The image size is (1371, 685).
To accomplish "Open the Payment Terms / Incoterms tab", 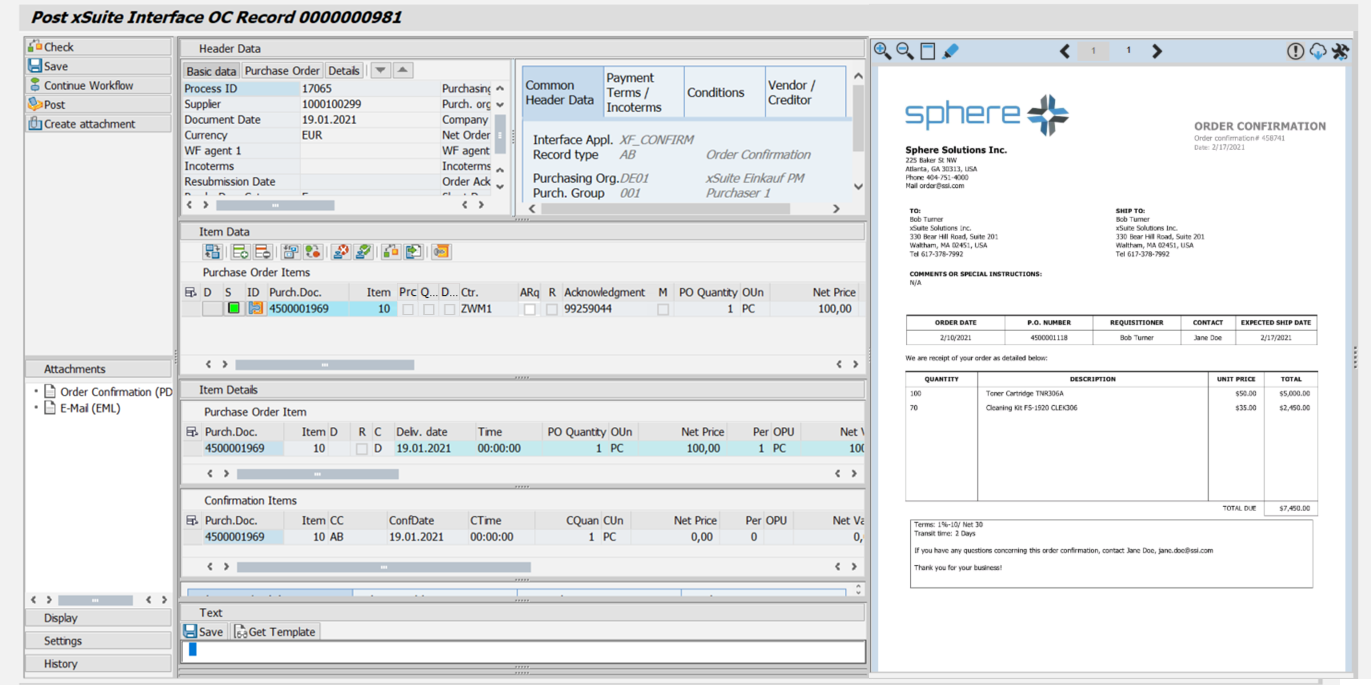I will [643, 92].
